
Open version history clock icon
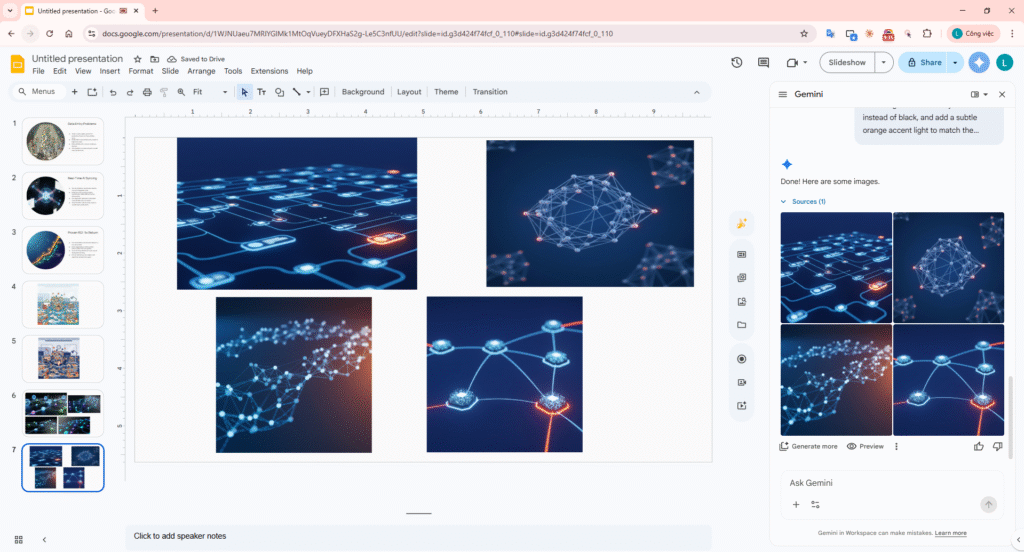(737, 62)
